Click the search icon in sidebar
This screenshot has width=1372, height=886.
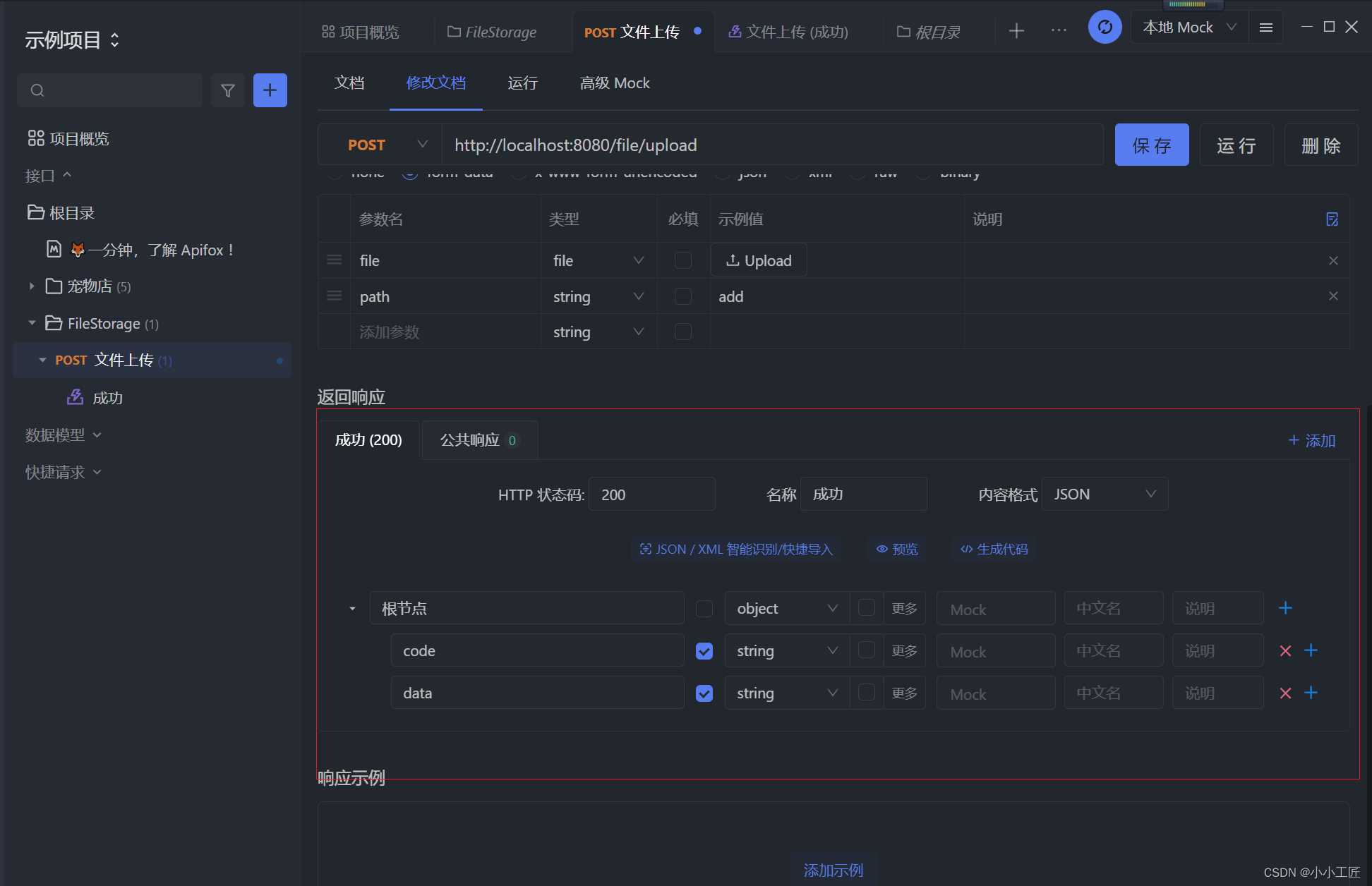pos(37,90)
